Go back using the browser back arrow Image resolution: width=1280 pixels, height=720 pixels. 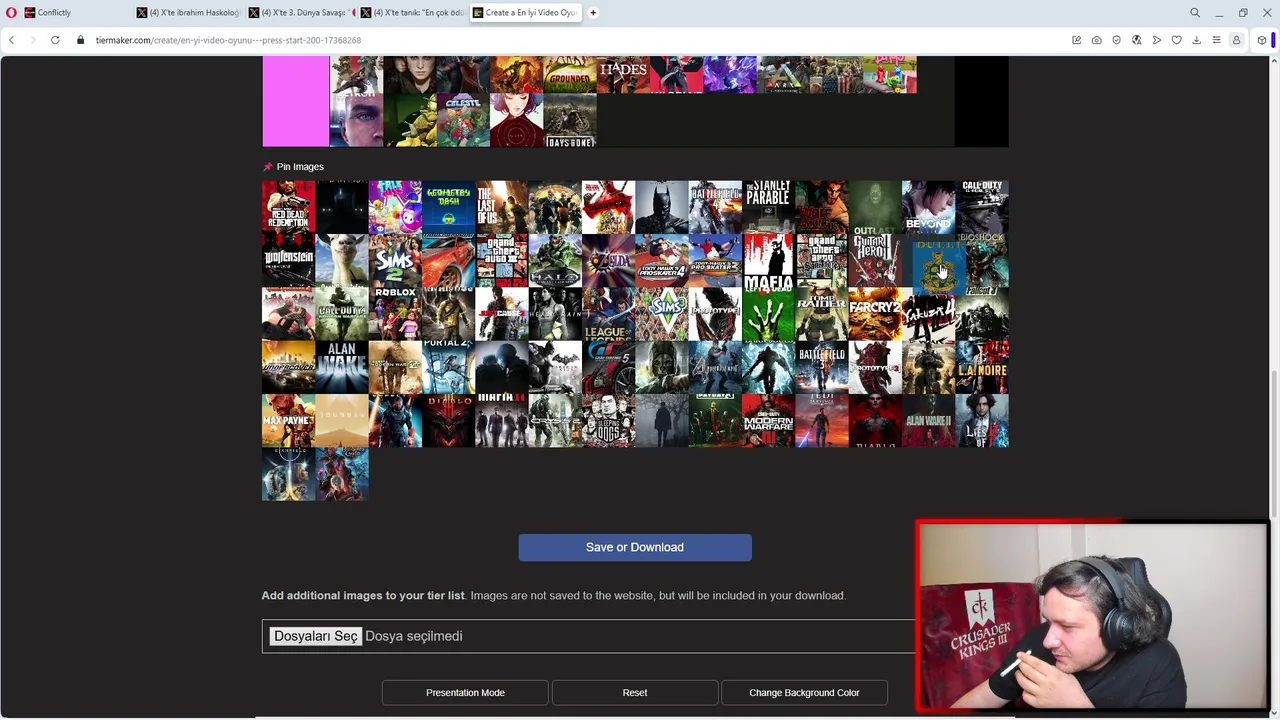(11, 40)
